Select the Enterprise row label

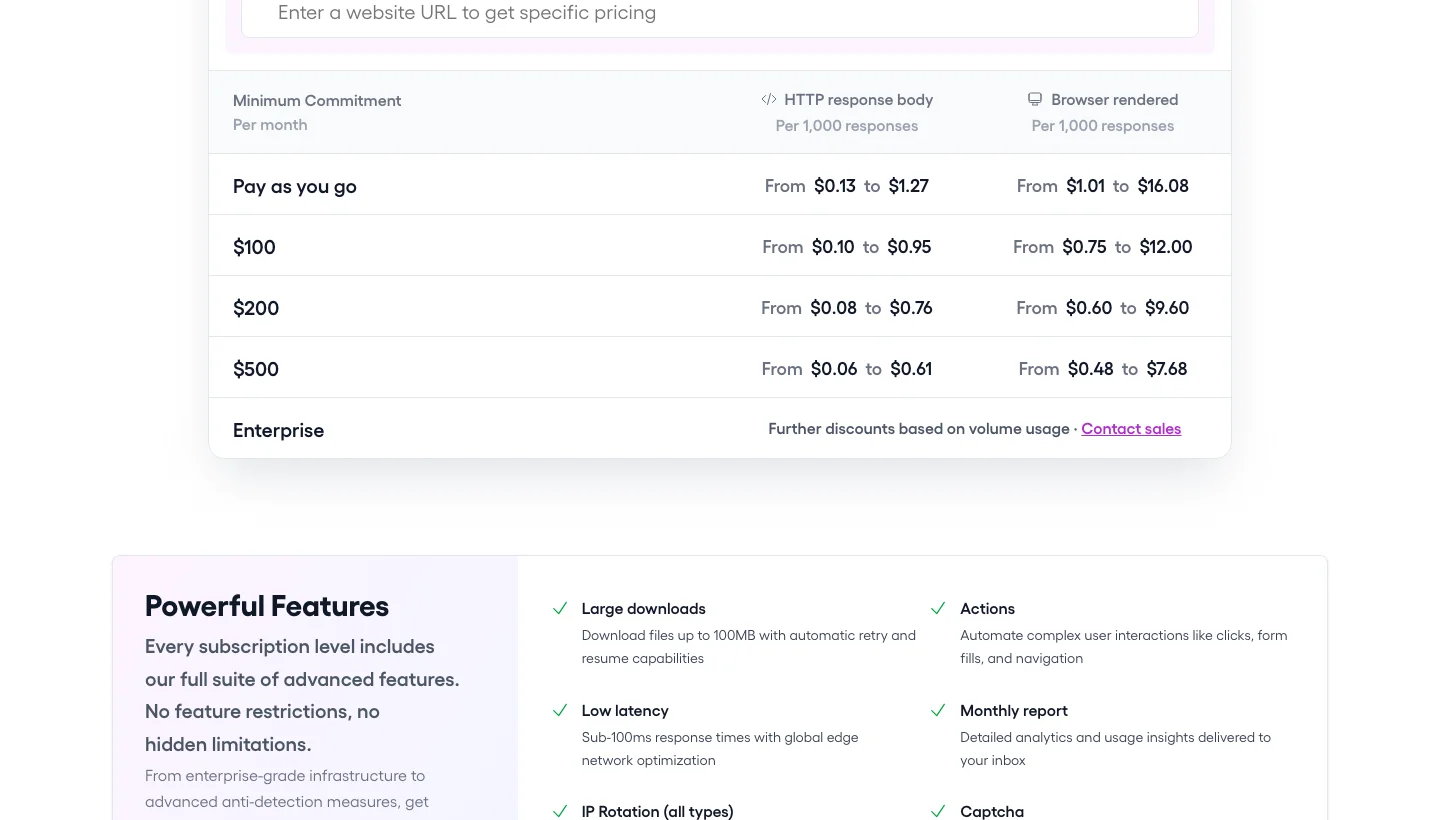[279, 430]
